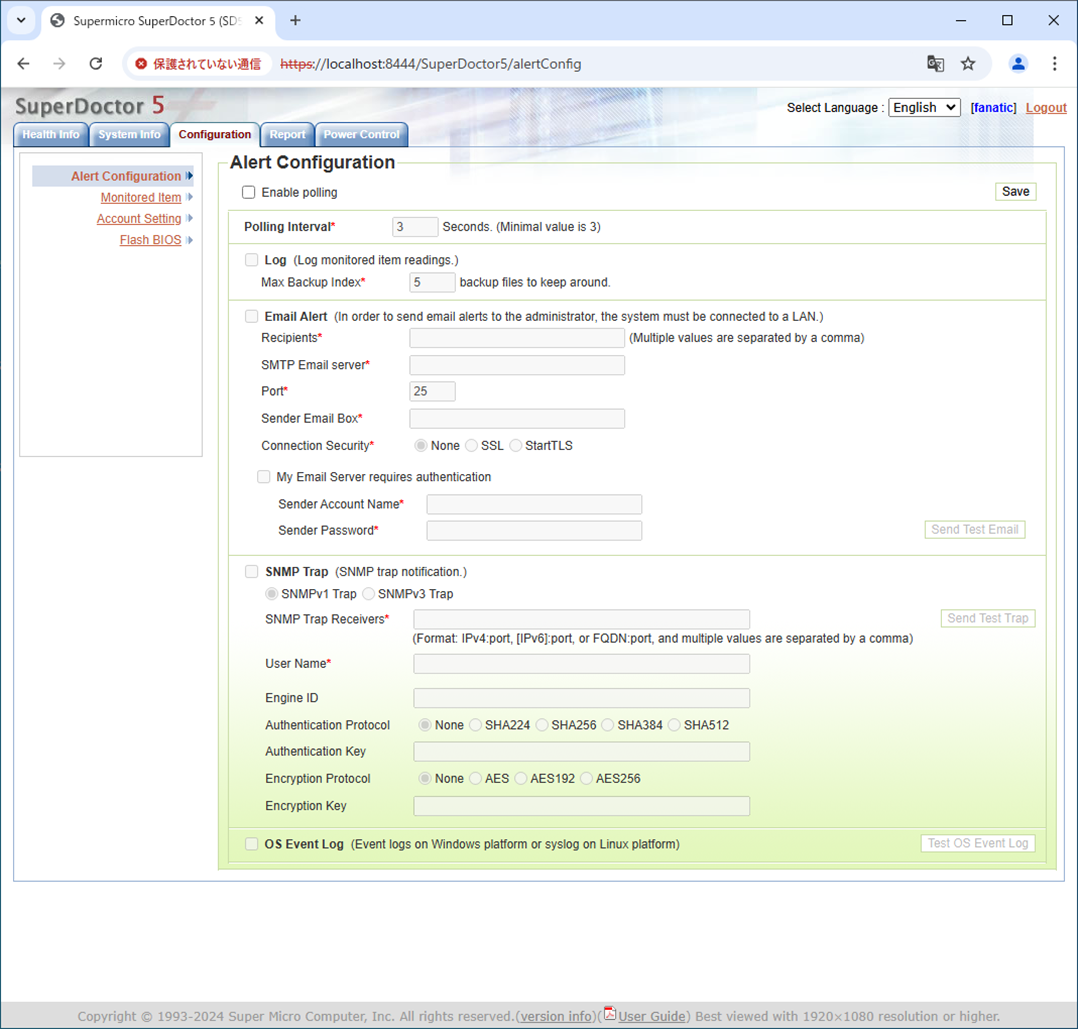Click the arrow icon next to Flash BIOS

click(189, 240)
